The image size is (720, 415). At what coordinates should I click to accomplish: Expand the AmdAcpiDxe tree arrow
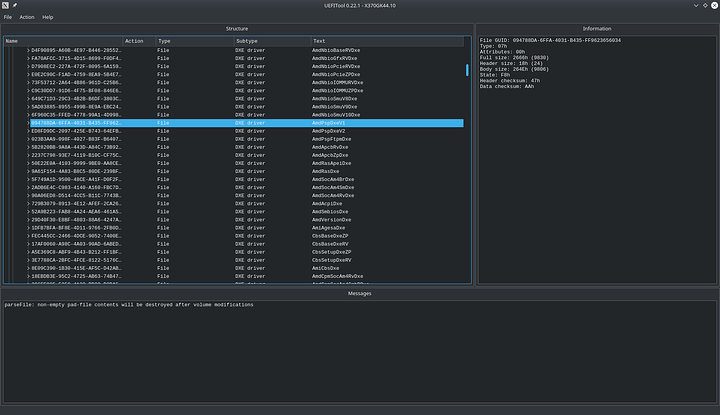click(x=28, y=204)
